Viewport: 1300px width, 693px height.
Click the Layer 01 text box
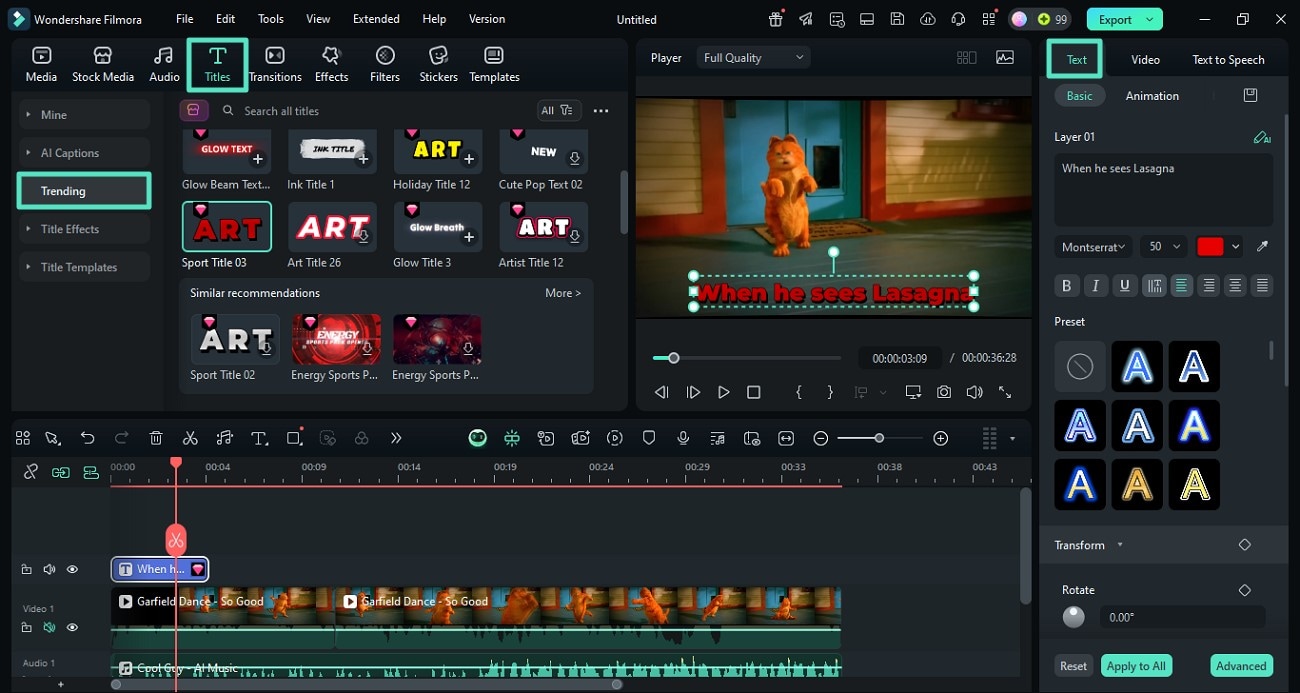(x=1163, y=190)
